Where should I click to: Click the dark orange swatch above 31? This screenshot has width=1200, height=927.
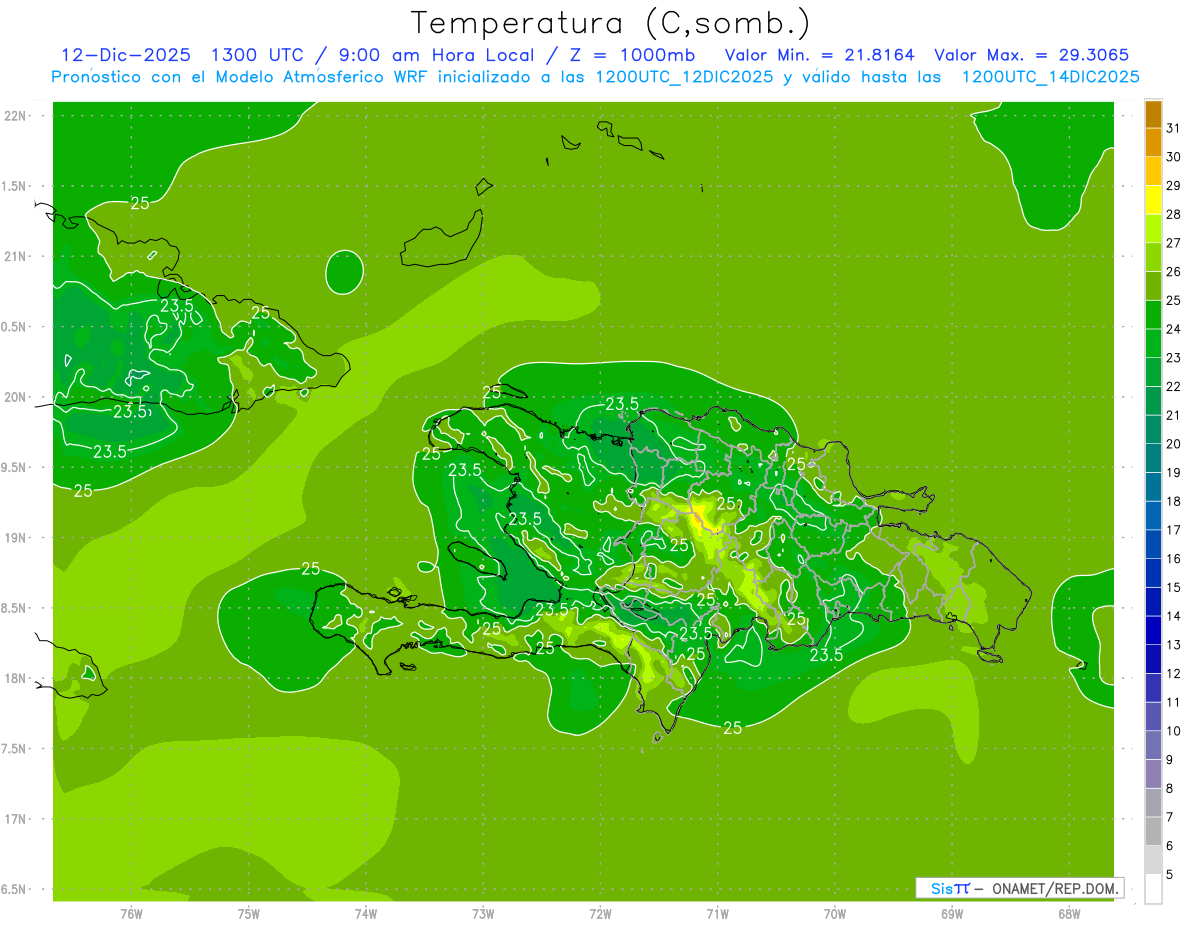tap(1153, 113)
